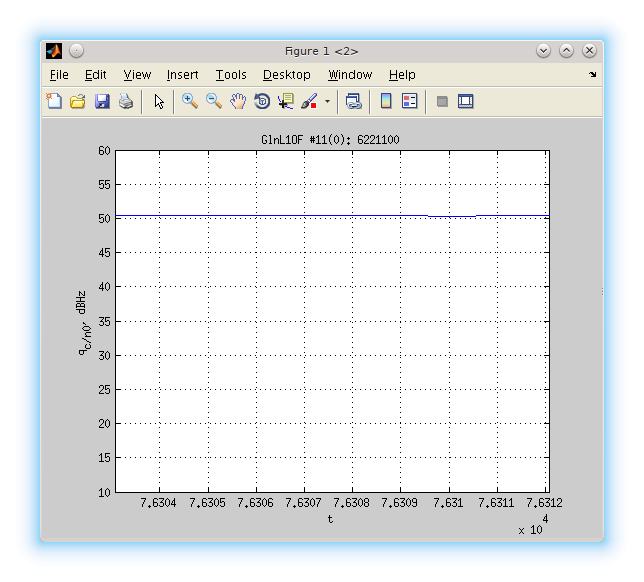
Task: Select the Data Cursor tool
Action: pyautogui.click(x=286, y=101)
